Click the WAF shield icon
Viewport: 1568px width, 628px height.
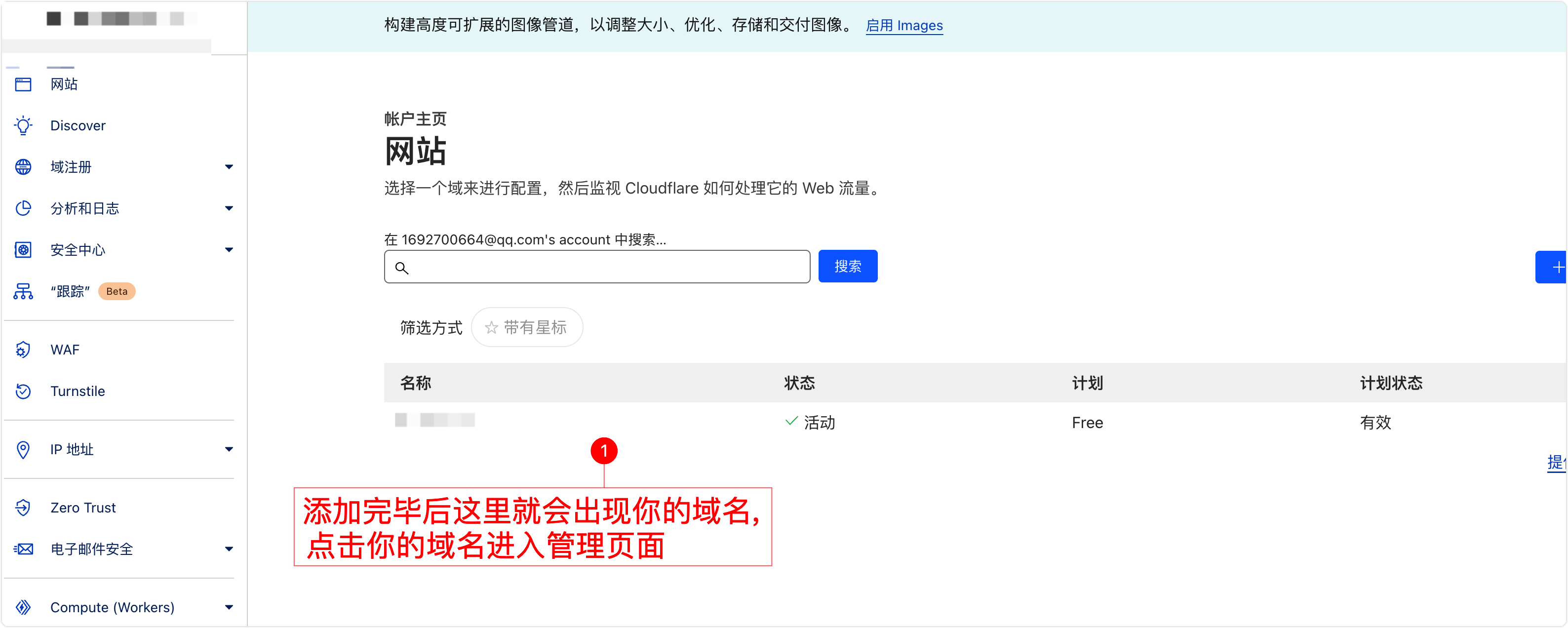tap(23, 349)
